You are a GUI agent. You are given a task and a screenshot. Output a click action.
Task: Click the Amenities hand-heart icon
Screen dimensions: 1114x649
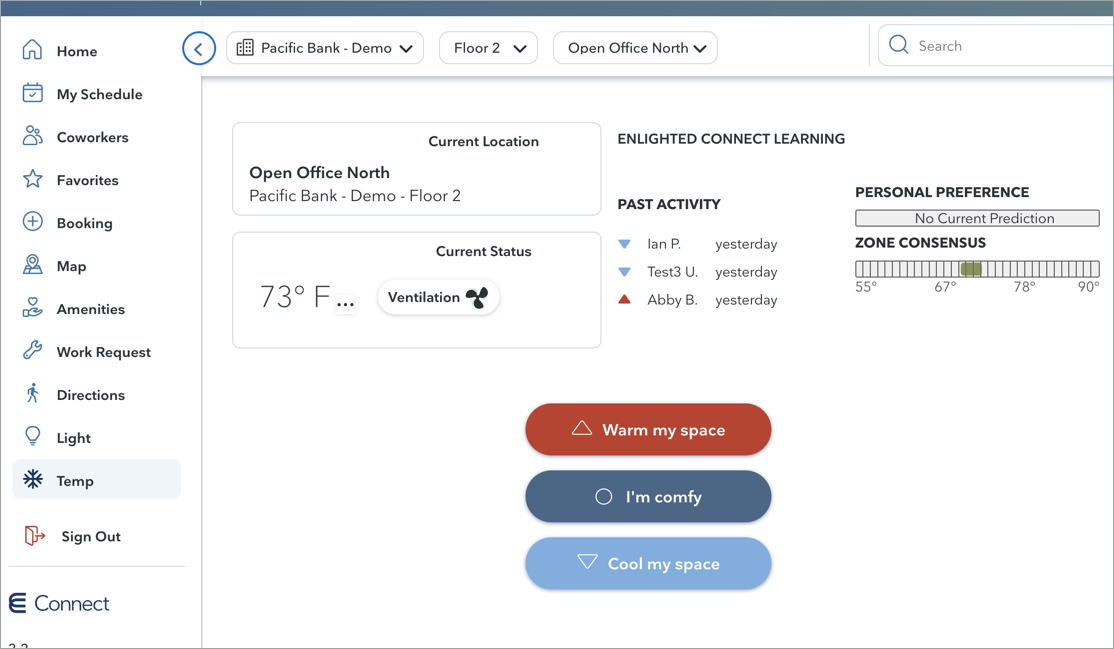point(32,308)
